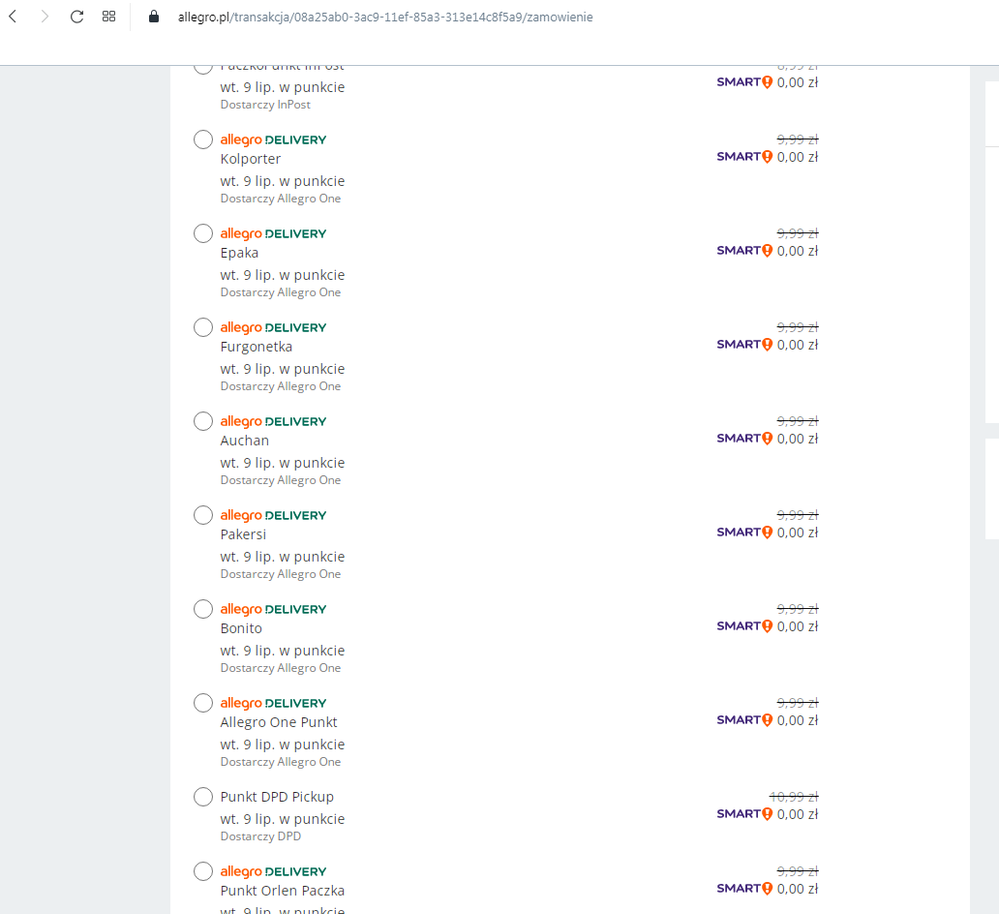The image size is (999, 914).
Task: Click the Allegro Delivery logo above Furgonetka
Action: coord(273,328)
